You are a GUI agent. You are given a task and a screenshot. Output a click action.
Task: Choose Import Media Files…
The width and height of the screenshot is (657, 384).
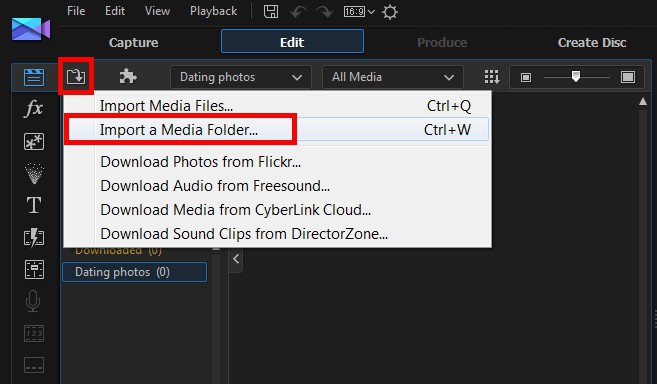coord(277,106)
